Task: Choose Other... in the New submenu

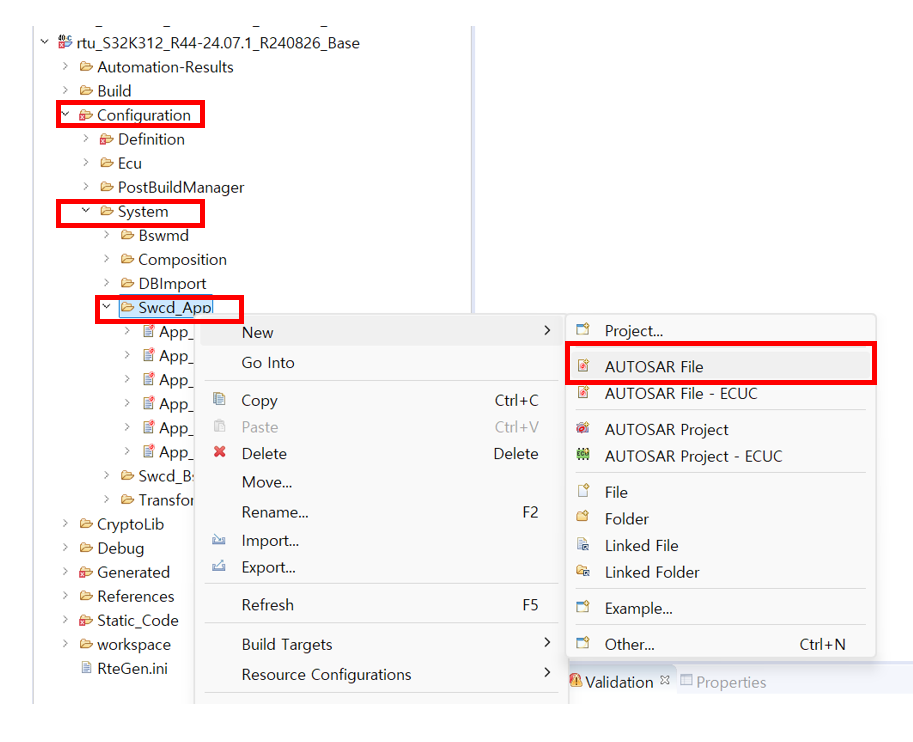Action: pos(629,645)
